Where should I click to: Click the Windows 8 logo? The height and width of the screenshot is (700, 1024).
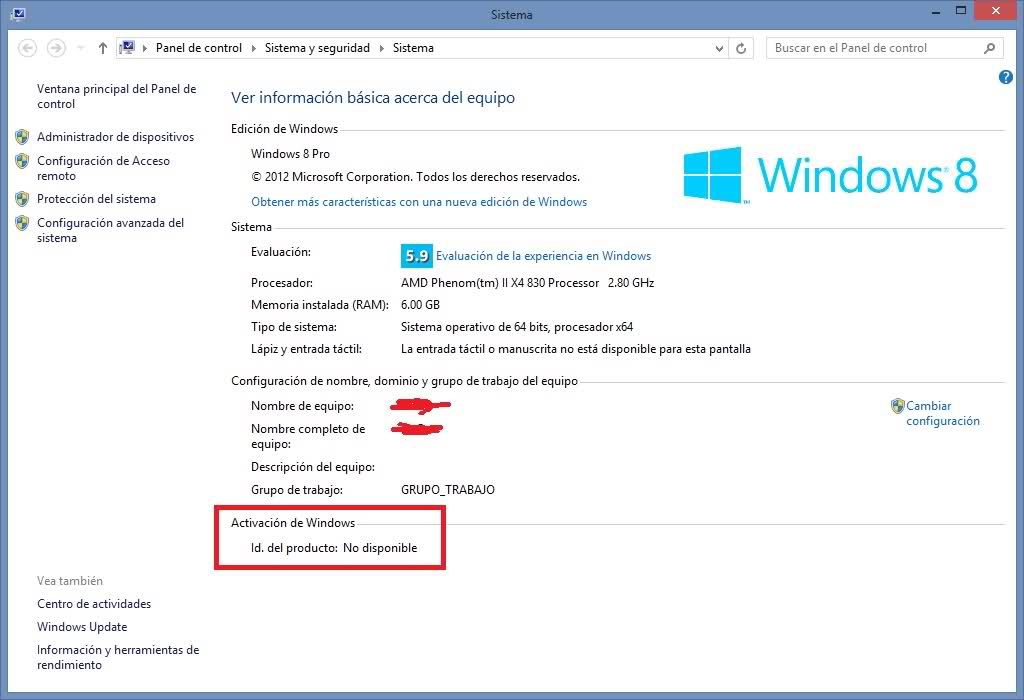point(830,175)
